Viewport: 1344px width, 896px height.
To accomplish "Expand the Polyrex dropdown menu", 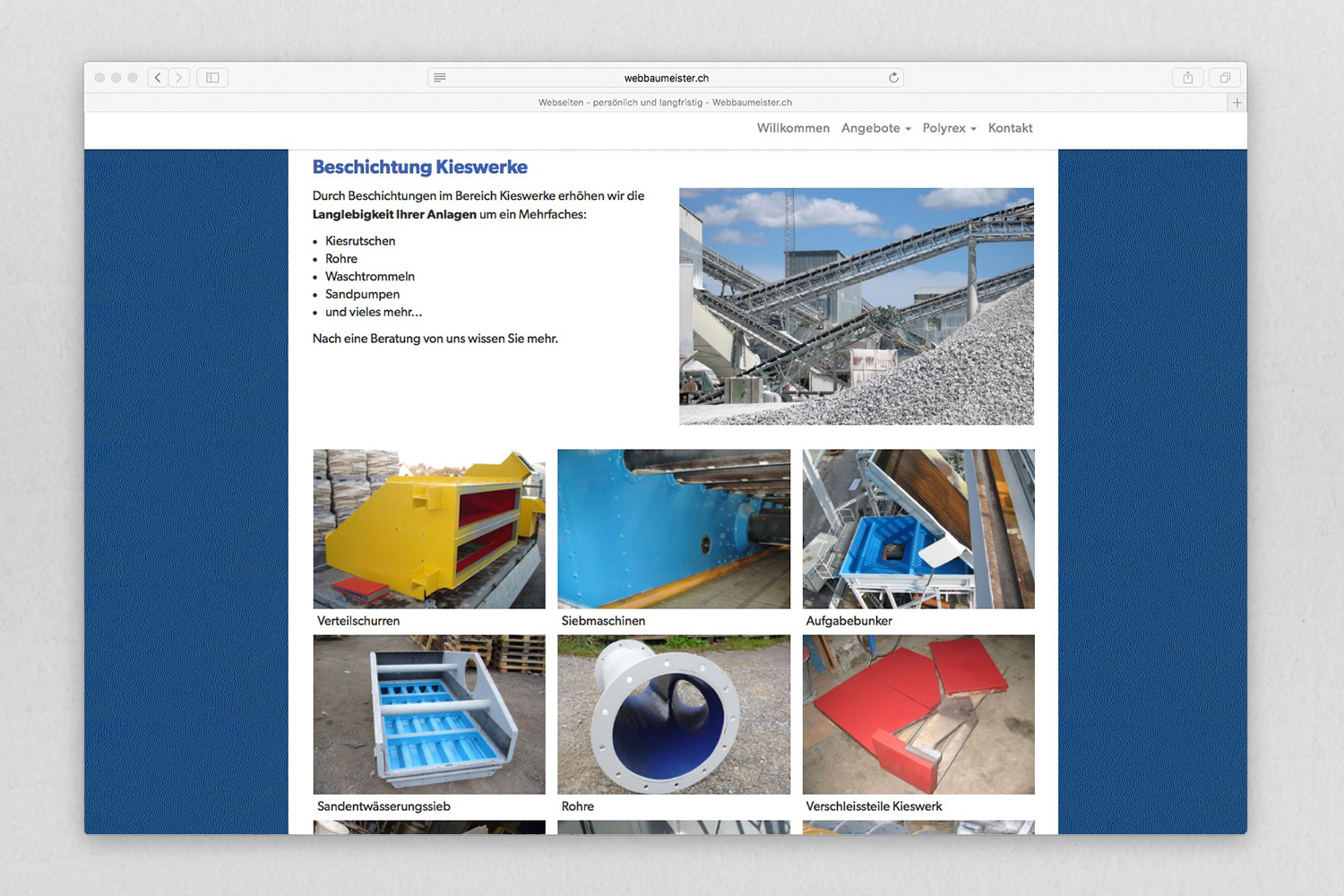I will coord(949,128).
